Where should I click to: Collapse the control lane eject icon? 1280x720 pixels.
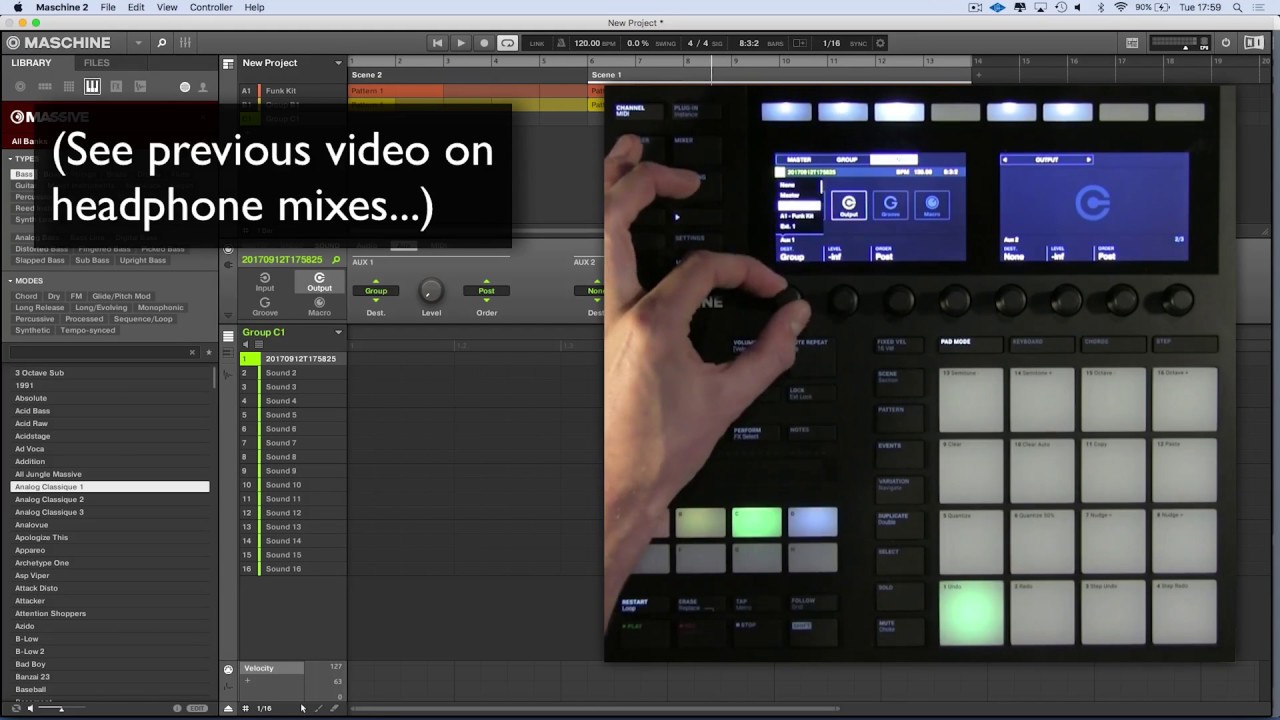(228, 708)
